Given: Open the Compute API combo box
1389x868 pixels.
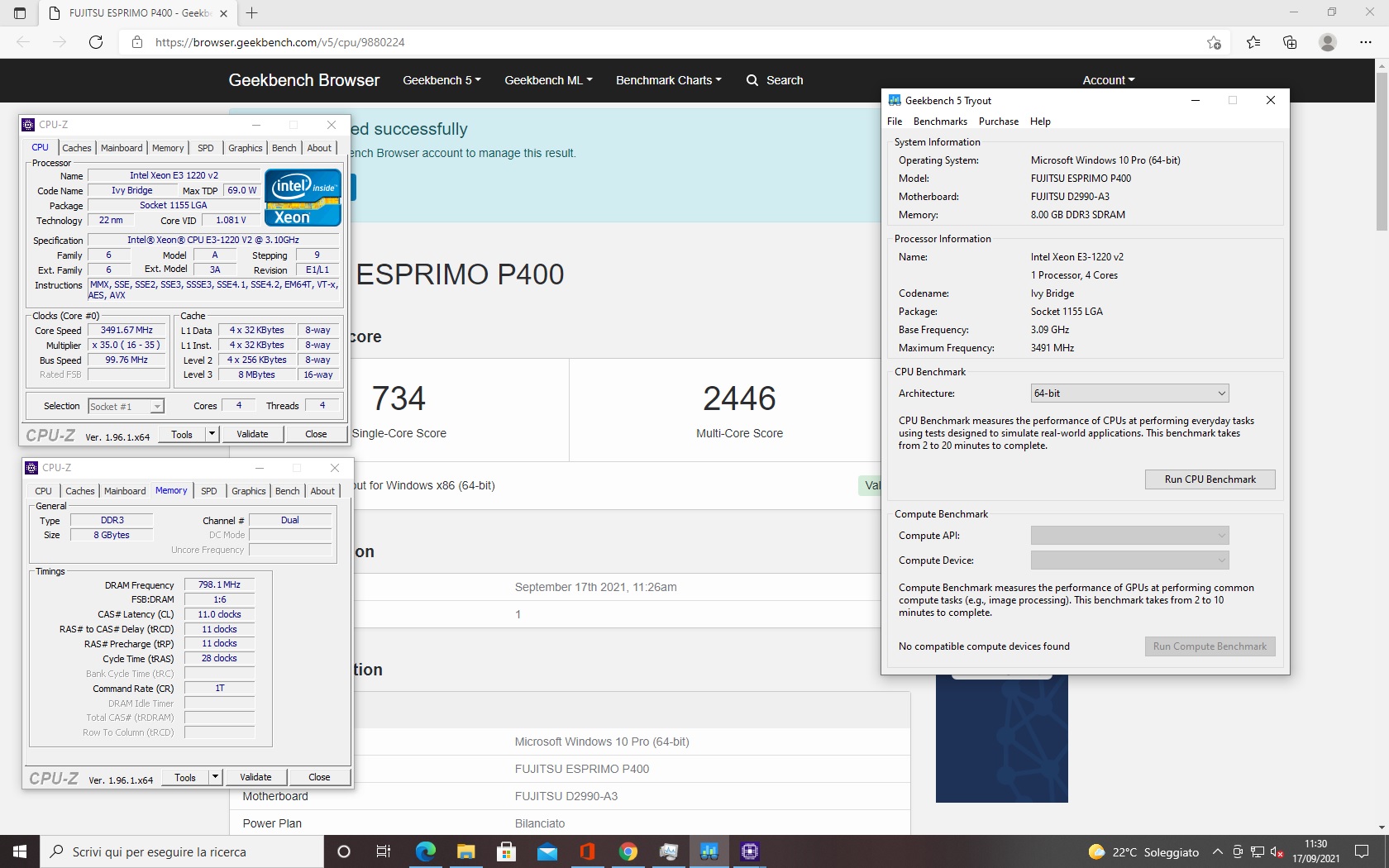Looking at the screenshot, I should (x=1129, y=536).
